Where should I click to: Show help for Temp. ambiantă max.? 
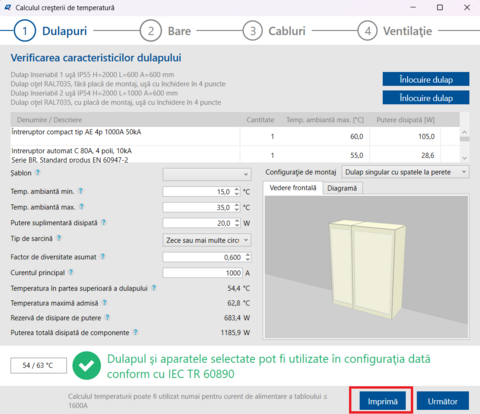pyautogui.click(x=81, y=207)
